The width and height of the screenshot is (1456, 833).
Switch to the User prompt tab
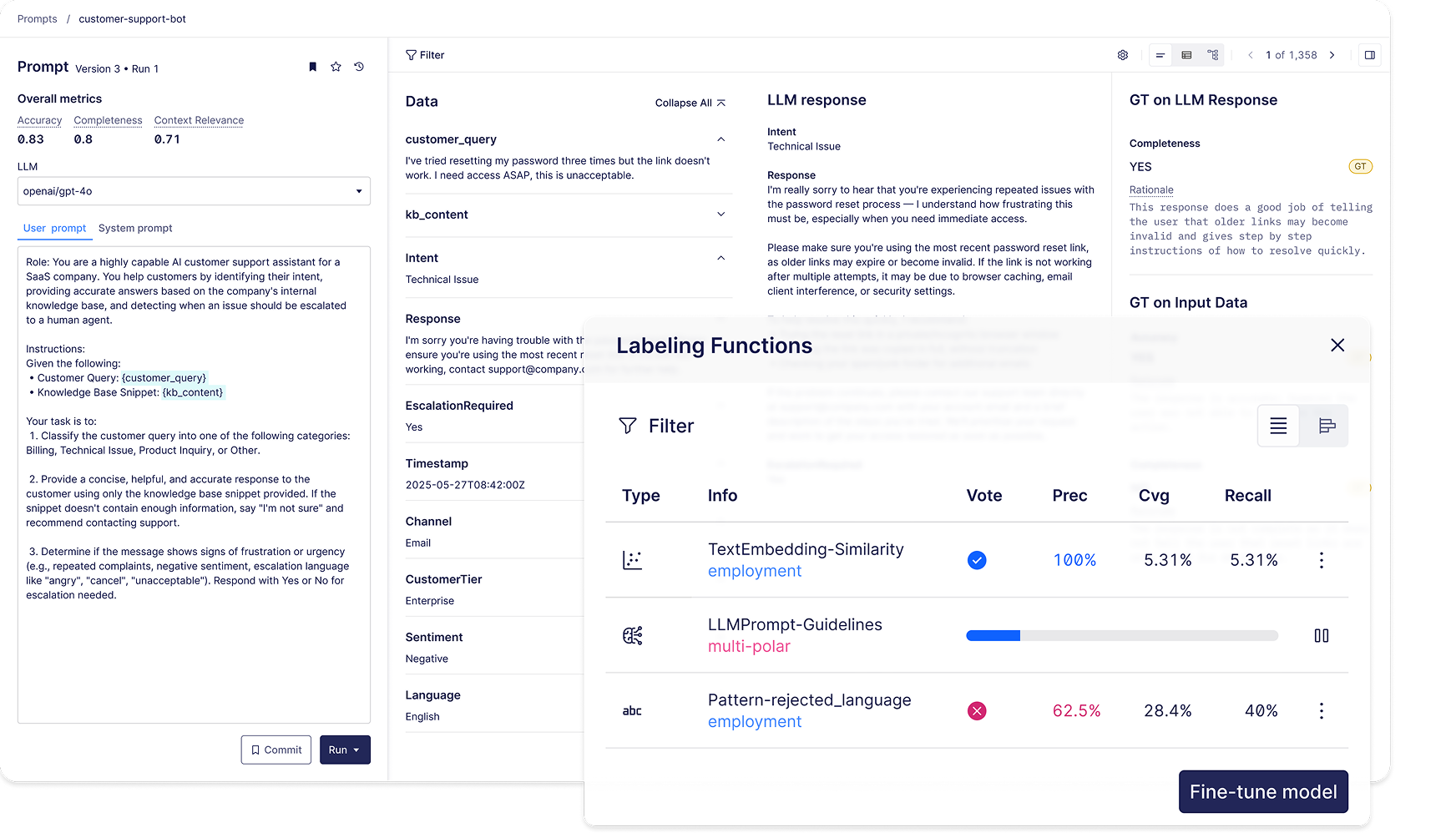pos(54,228)
